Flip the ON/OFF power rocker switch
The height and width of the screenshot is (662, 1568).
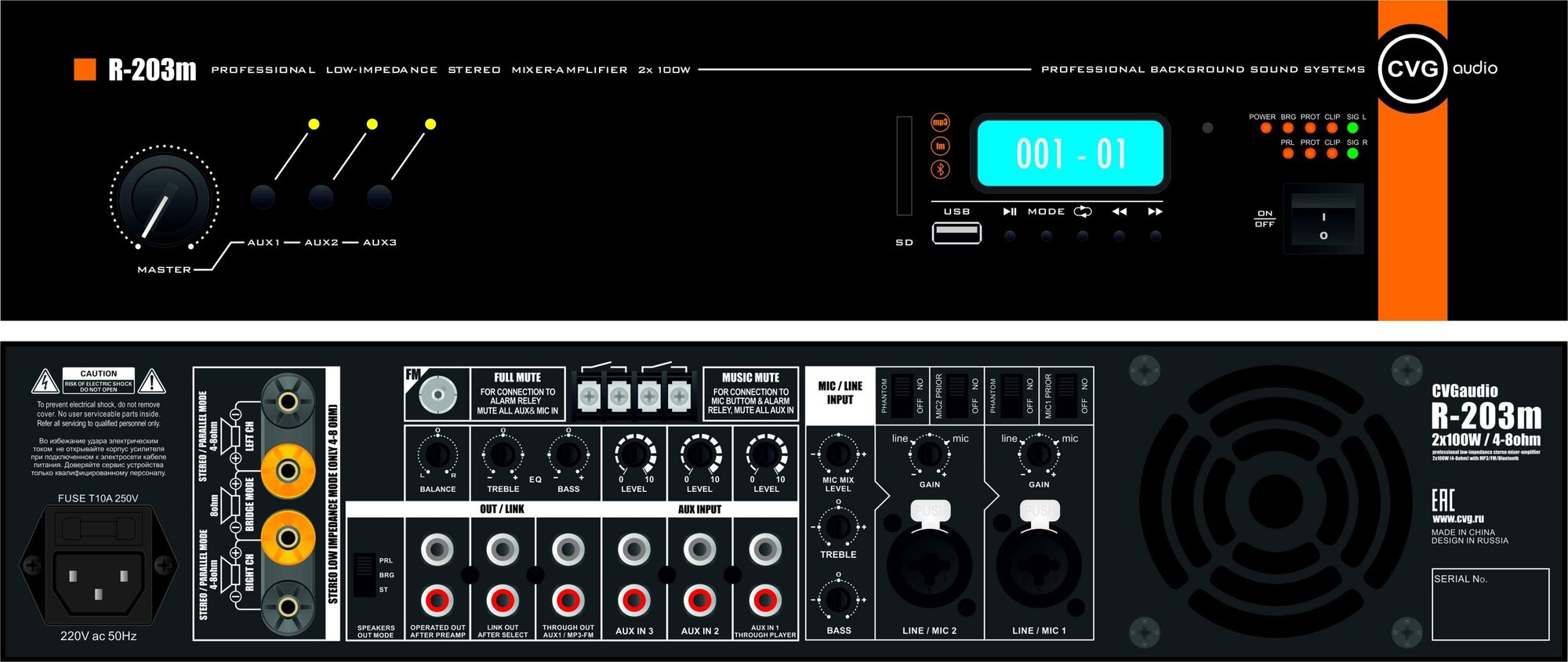(1323, 219)
